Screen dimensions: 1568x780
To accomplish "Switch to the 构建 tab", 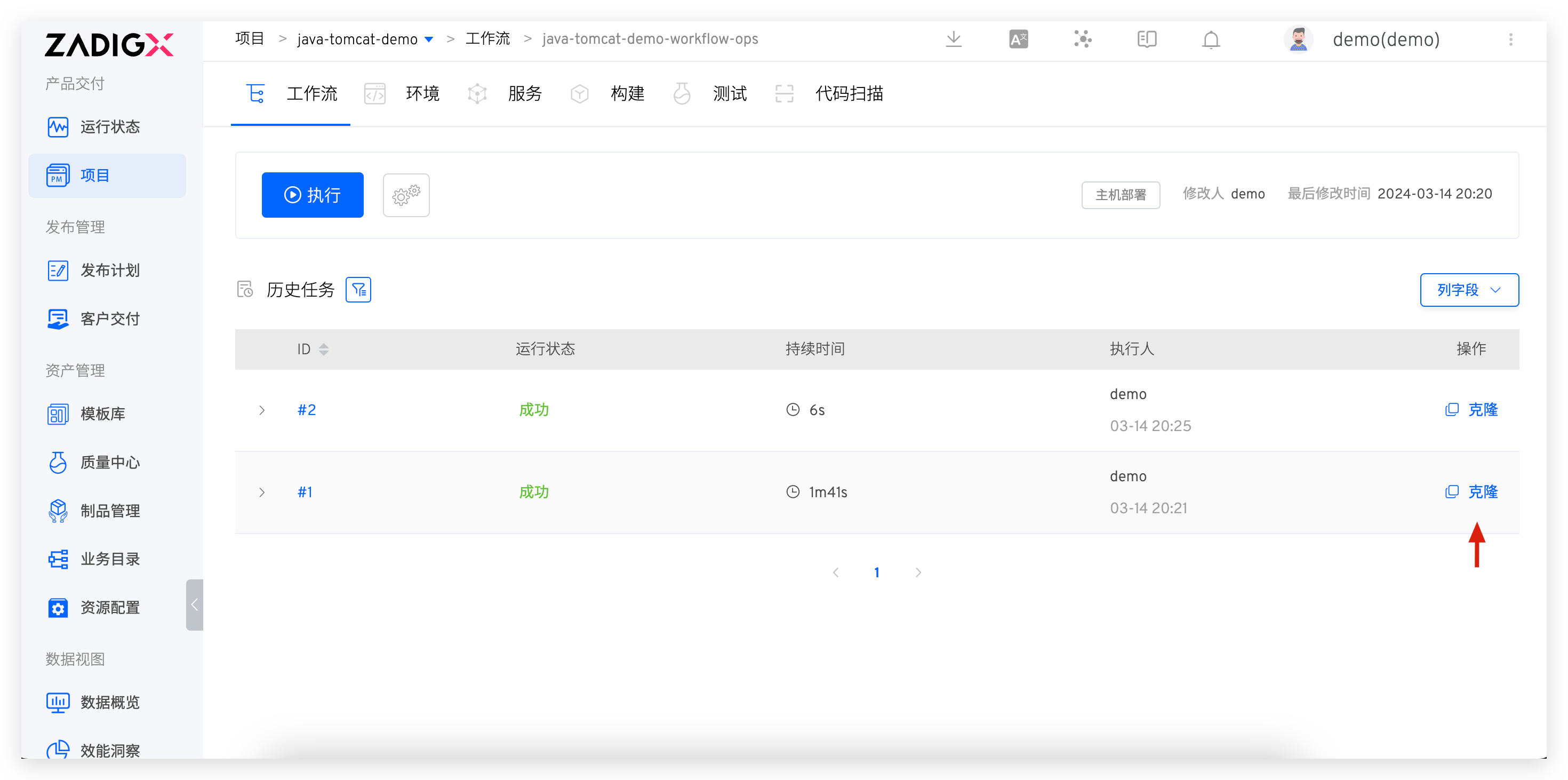I will (607, 94).
